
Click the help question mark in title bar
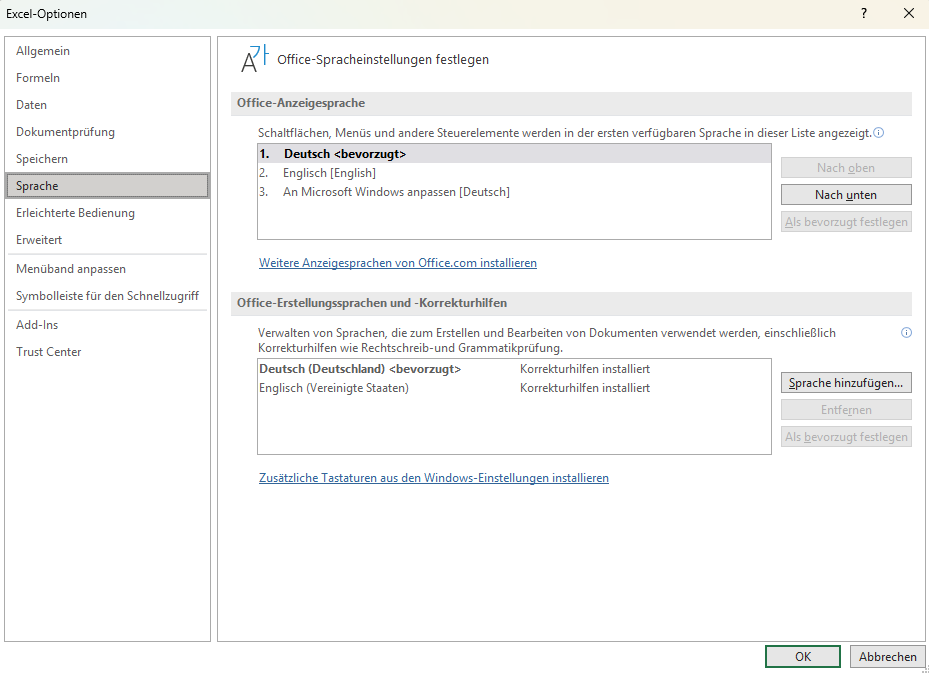[864, 13]
